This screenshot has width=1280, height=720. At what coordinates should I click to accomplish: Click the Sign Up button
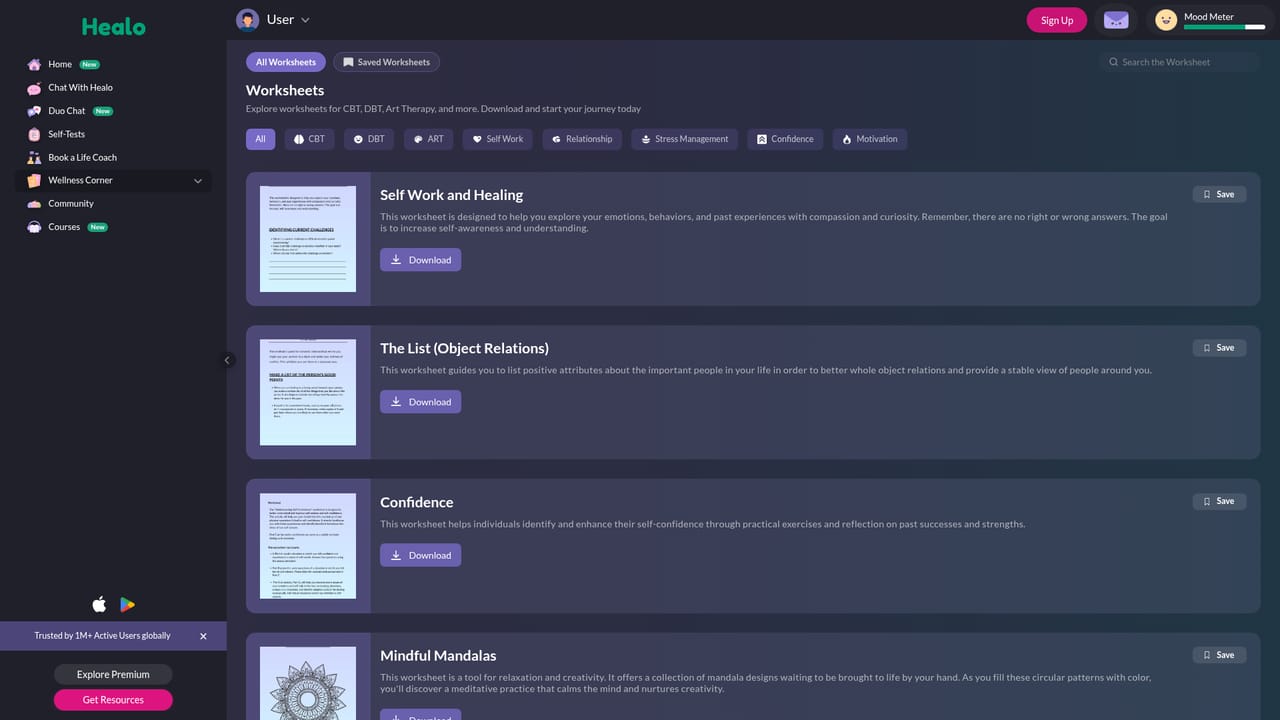[x=1057, y=20]
